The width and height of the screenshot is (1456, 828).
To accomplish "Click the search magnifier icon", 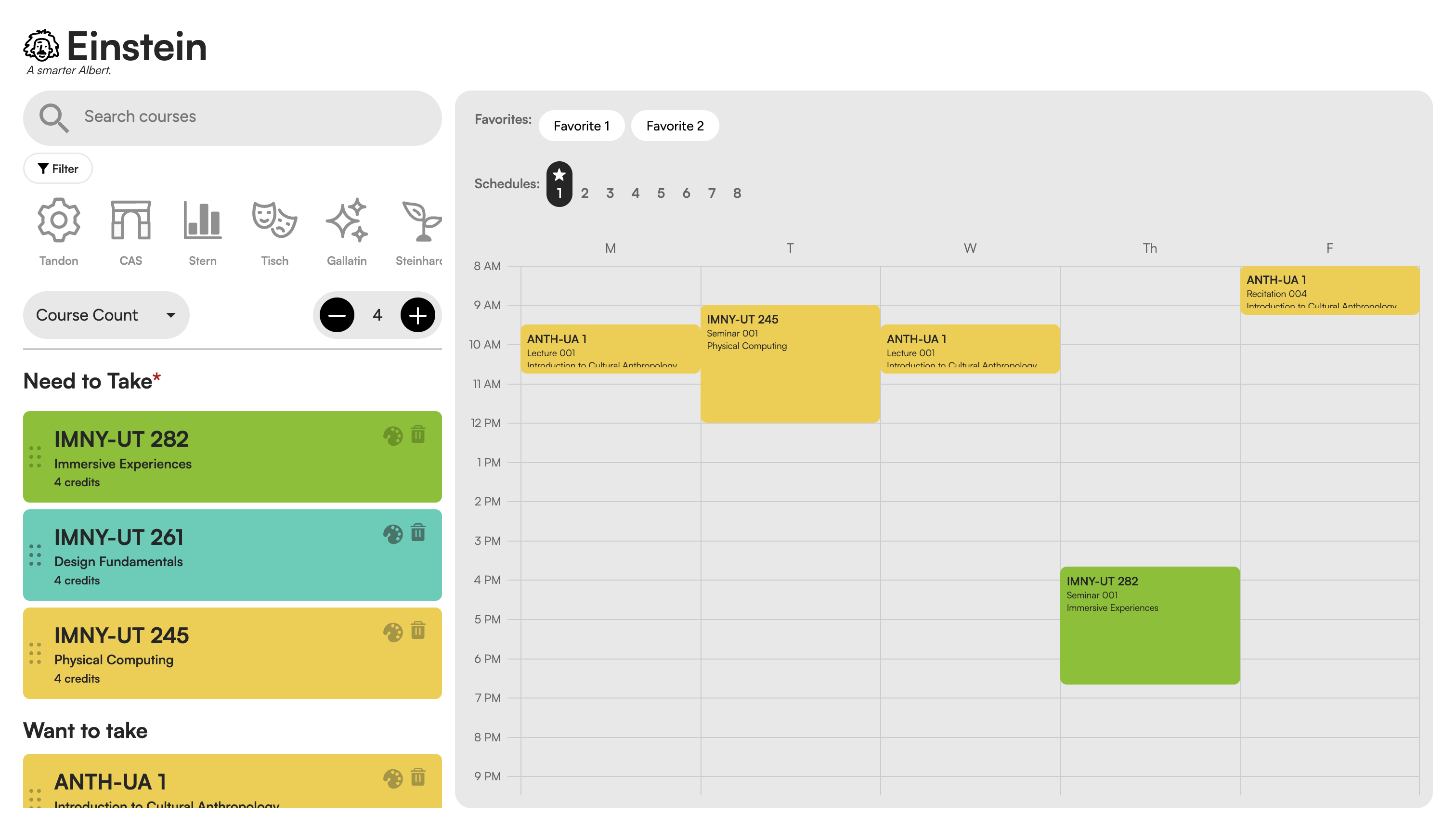I will click(54, 118).
